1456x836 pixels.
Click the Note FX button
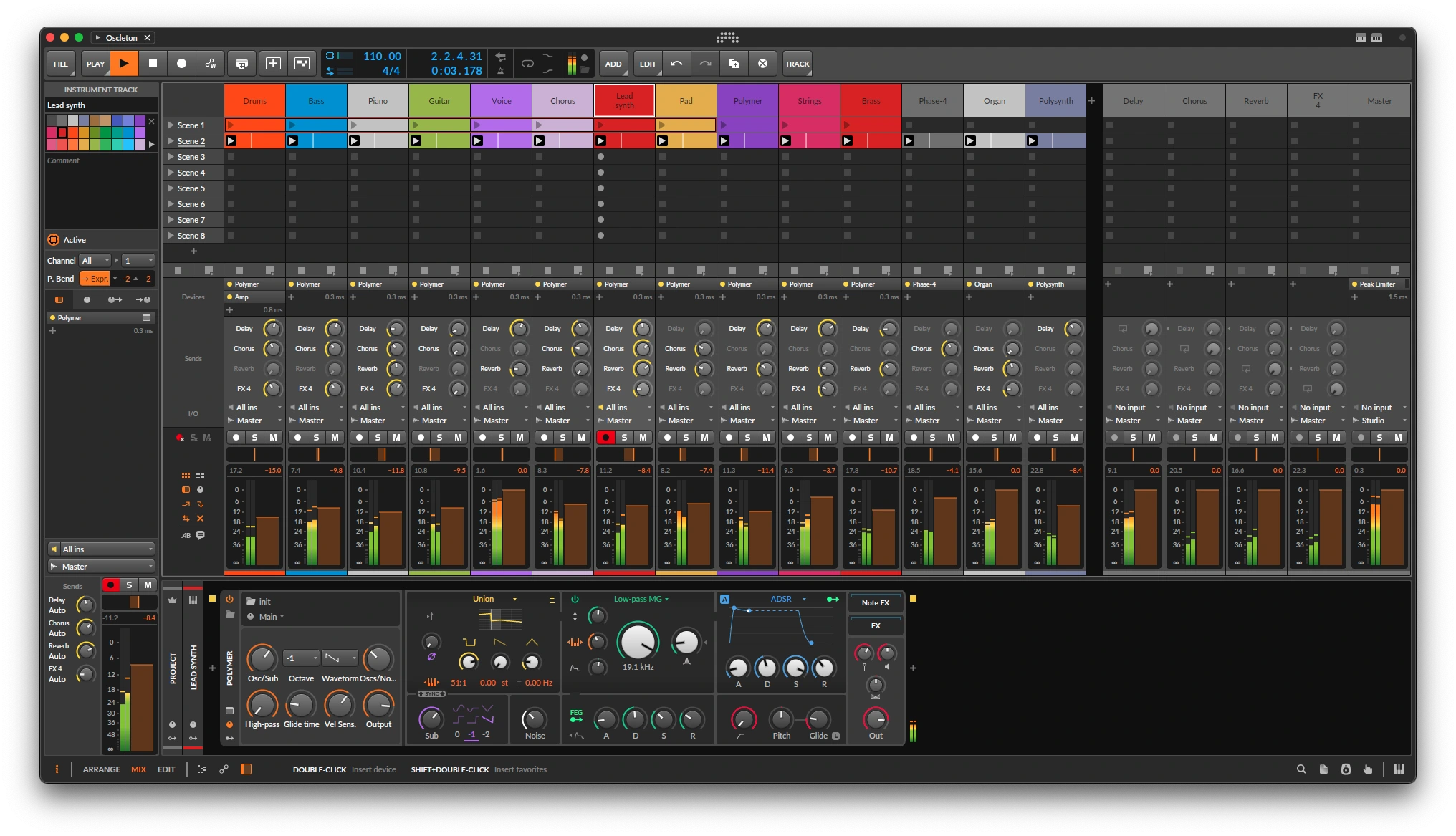tap(875, 602)
